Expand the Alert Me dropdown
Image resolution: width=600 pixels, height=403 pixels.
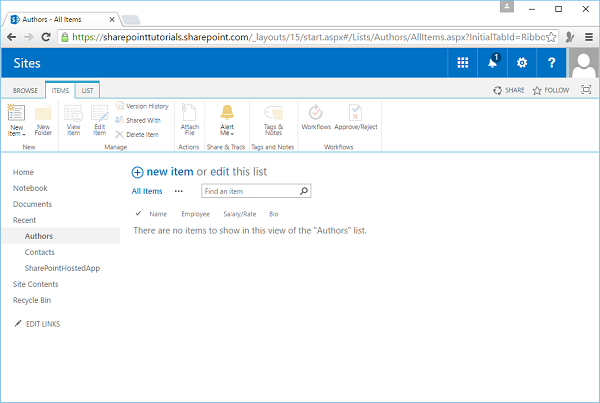[x=227, y=134]
